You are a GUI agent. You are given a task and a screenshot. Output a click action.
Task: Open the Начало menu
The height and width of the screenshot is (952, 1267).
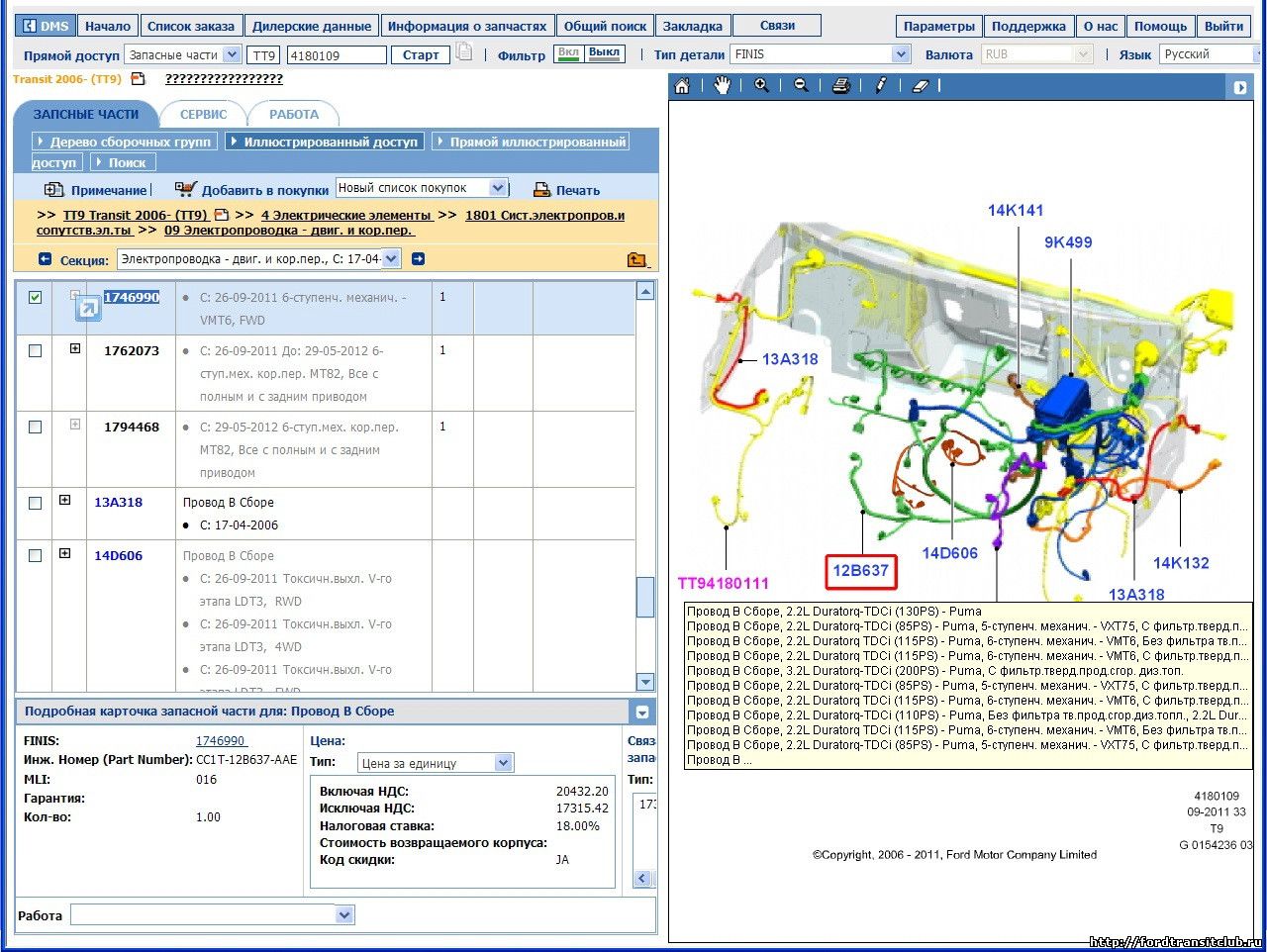(x=107, y=26)
